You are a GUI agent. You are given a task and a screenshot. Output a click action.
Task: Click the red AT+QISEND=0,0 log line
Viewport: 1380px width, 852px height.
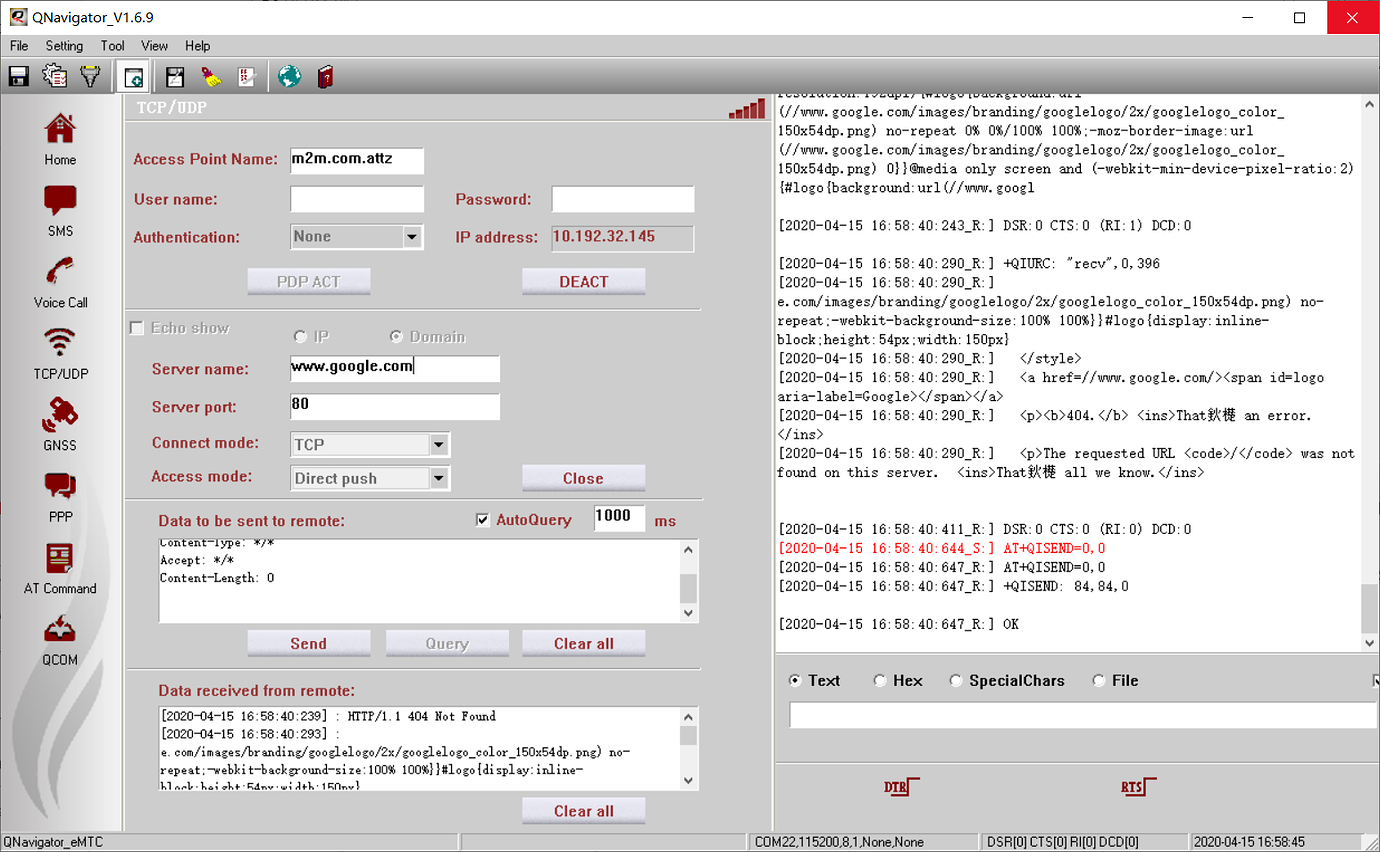click(x=941, y=548)
